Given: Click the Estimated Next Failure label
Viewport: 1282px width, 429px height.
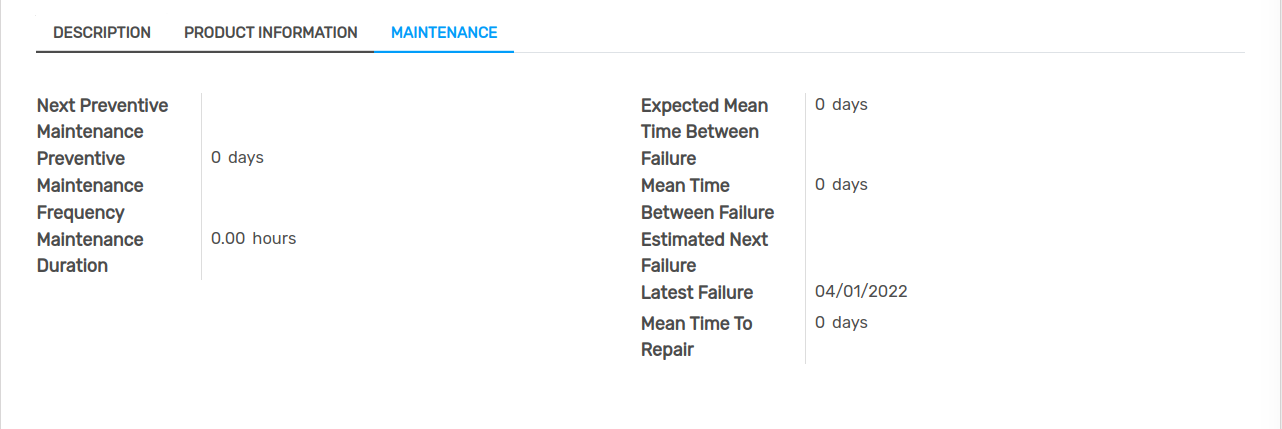Looking at the screenshot, I should tap(704, 252).
